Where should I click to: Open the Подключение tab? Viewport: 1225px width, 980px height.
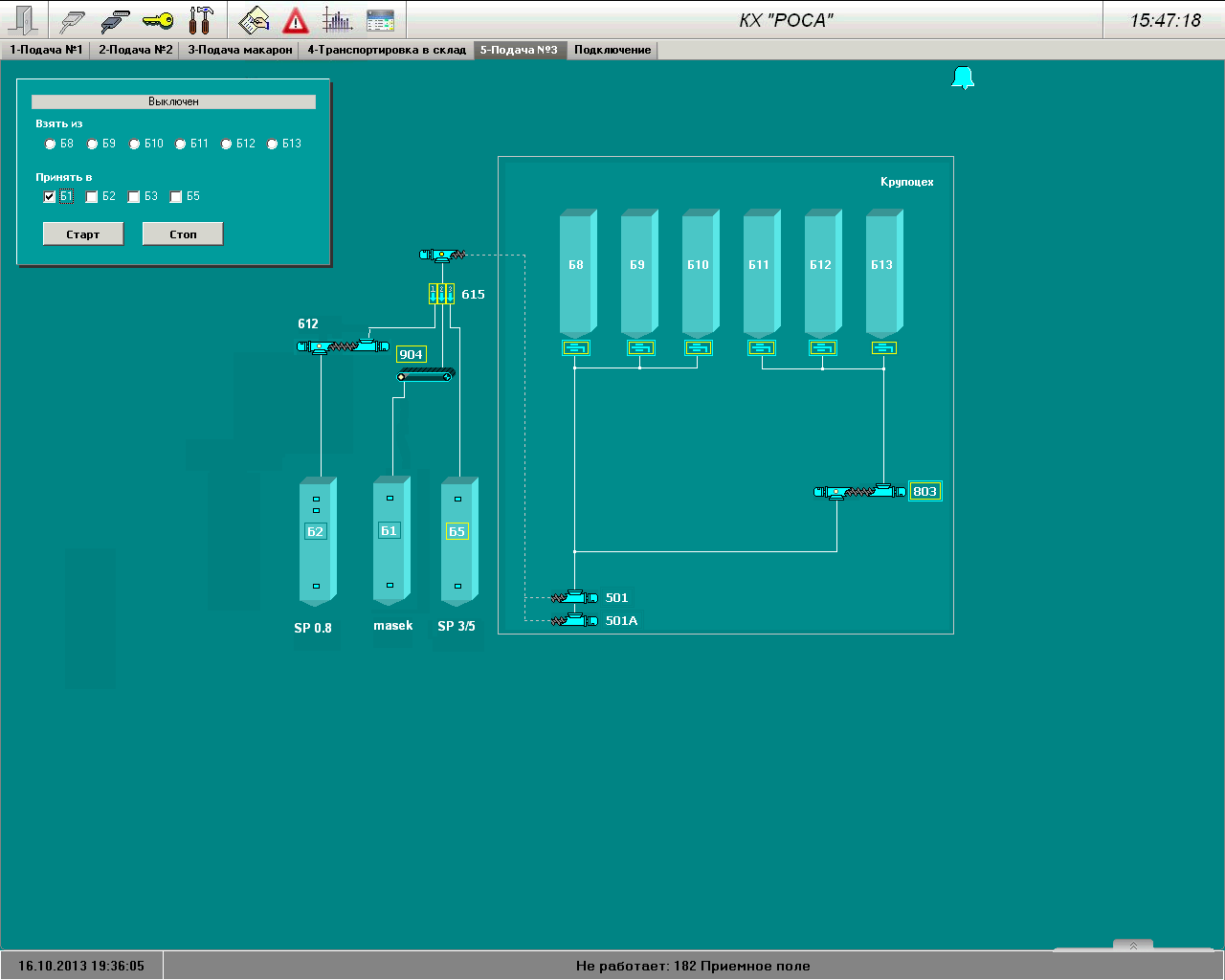tap(612, 50)
